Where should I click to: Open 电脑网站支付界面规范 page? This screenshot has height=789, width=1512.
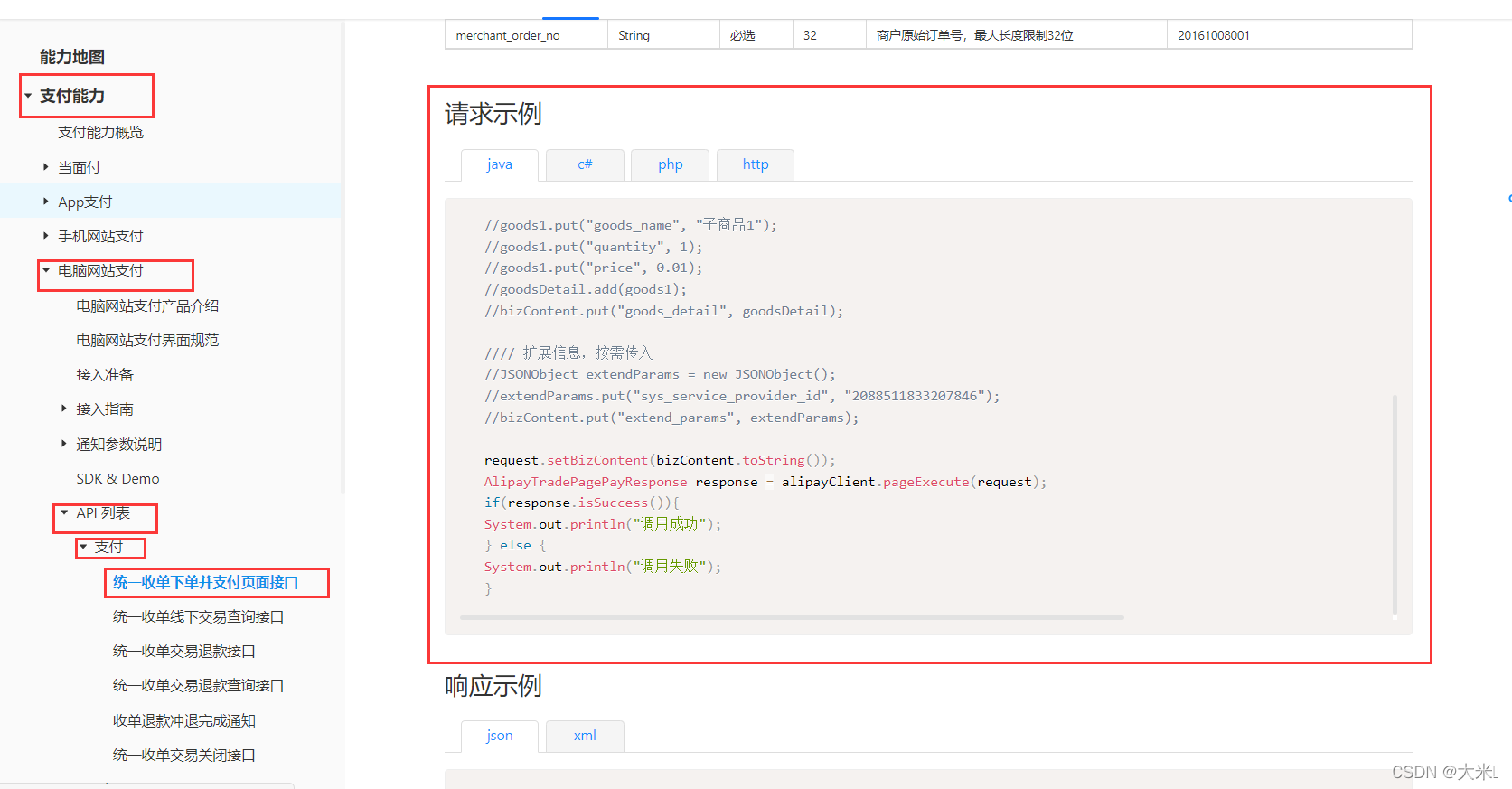coord(147,340)
